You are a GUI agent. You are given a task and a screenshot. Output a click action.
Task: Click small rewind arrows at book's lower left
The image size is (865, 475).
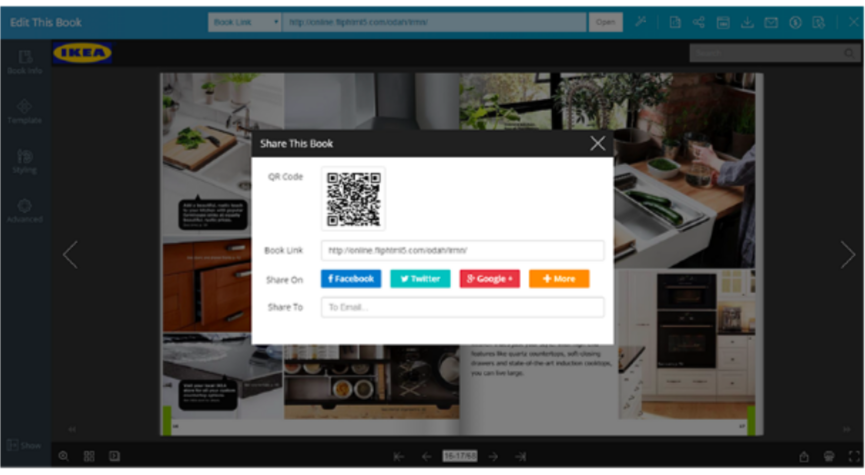click(72, 429)
